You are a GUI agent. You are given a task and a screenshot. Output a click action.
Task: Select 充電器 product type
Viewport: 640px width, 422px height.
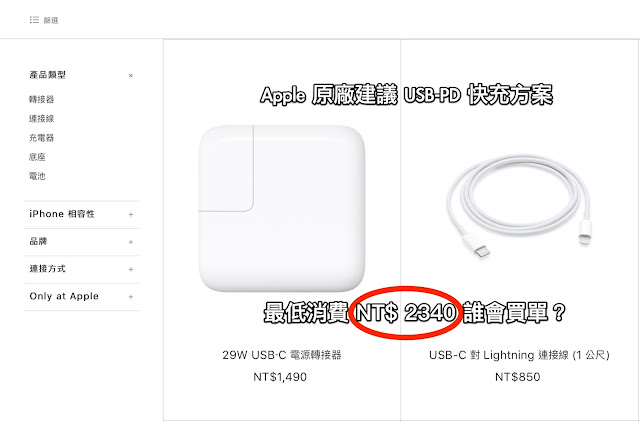[x=41, y=138]
